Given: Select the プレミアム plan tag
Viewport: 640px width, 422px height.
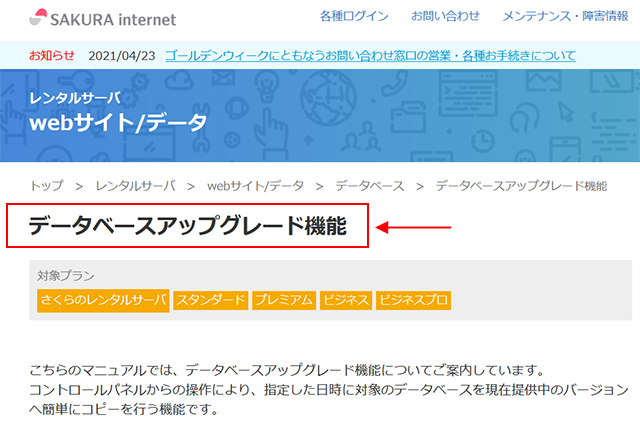Looking at the screenshot, I should (284, 300).
